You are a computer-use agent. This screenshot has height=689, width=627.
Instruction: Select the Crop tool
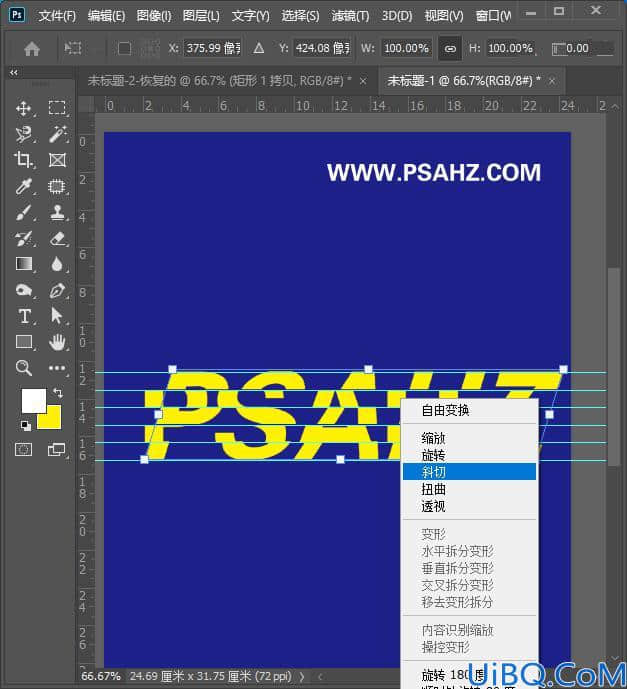[x=23, y=160]
